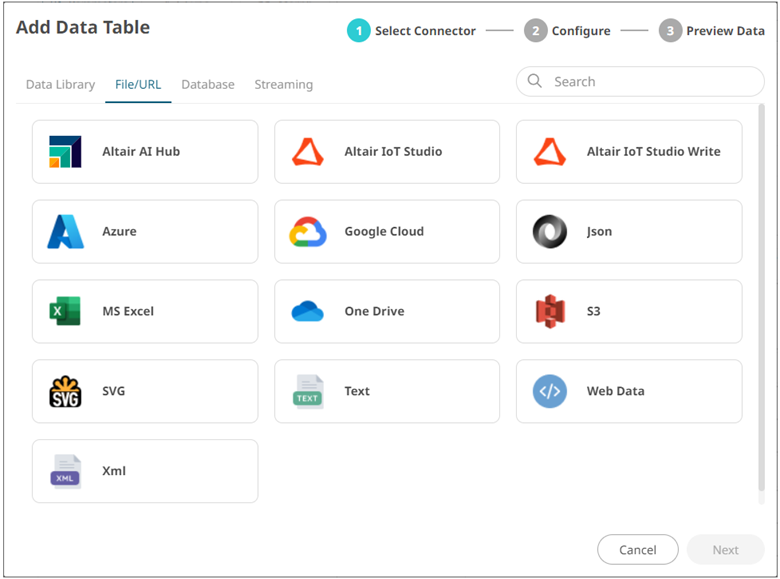Select the Azure connector icon
Image resolution: width=780 pixels, height=579 pixels.
(x=65, y=232)
